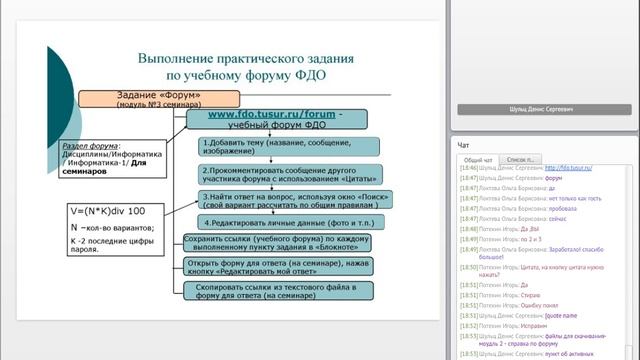Click step 1 Добавить тему box

coord(289,147)
